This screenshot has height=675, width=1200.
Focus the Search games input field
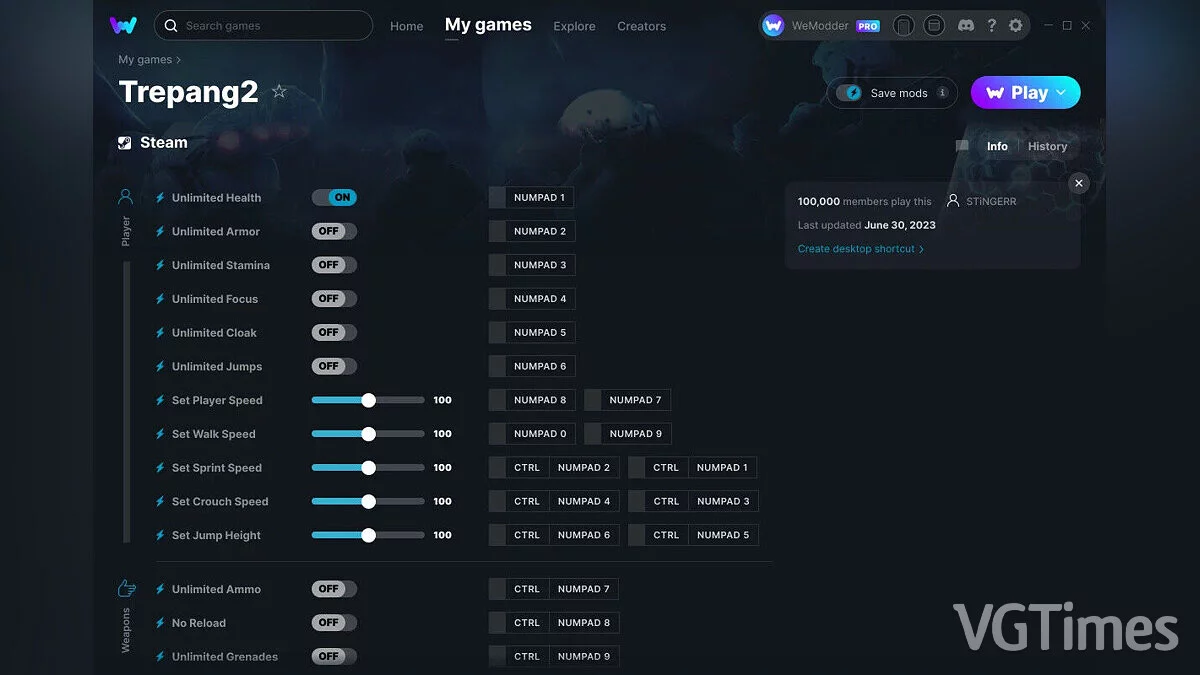tap(270, 26)
